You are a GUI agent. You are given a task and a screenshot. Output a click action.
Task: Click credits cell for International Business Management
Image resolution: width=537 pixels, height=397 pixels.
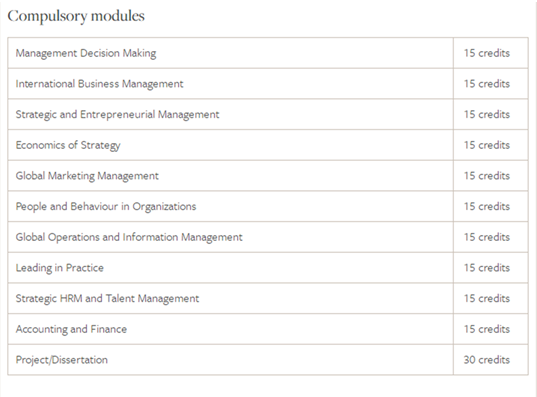491,84
